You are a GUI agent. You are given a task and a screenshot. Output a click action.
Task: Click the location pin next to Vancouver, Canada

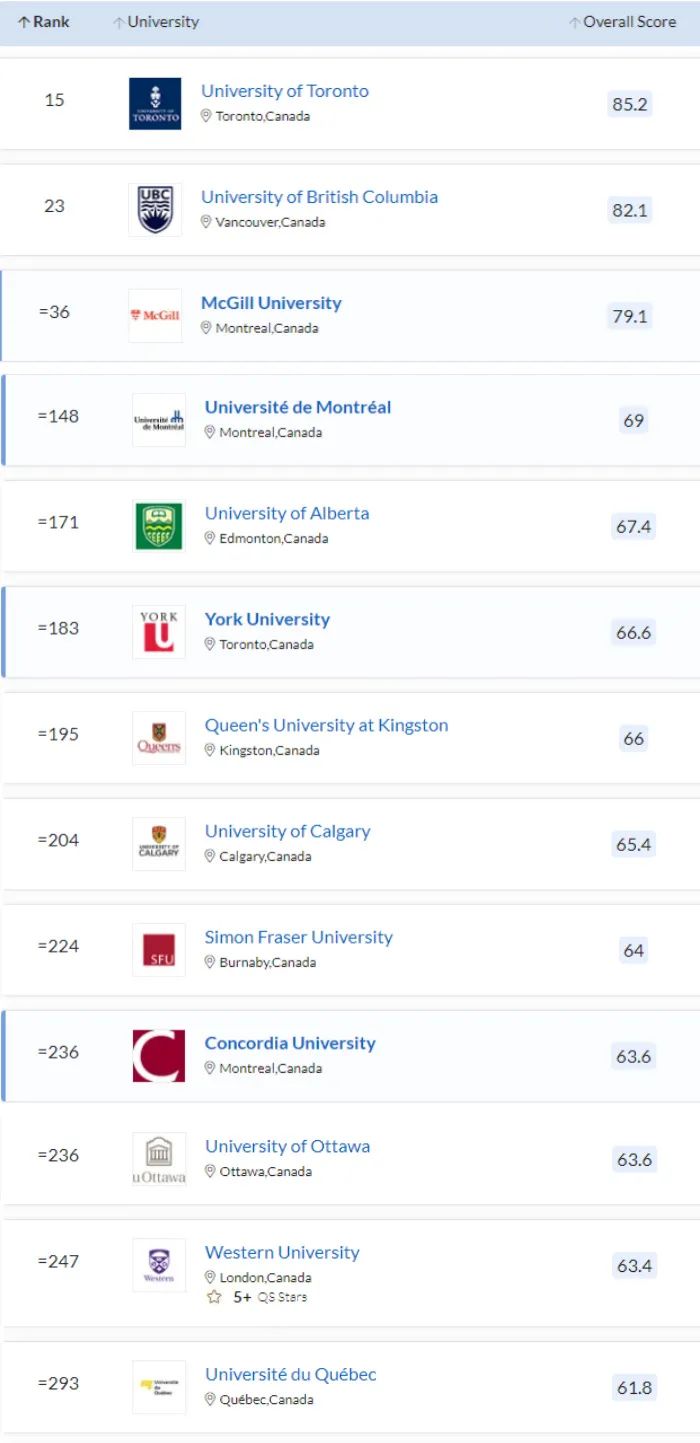coord(206,222)
